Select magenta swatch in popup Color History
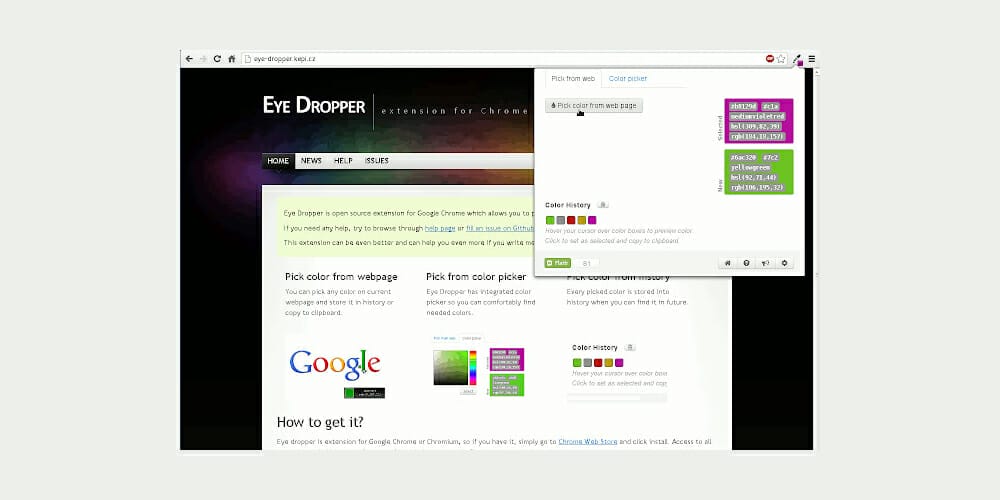Image resolution: width=1000 pixels, height=500 pixels. (x=592, y=220)
